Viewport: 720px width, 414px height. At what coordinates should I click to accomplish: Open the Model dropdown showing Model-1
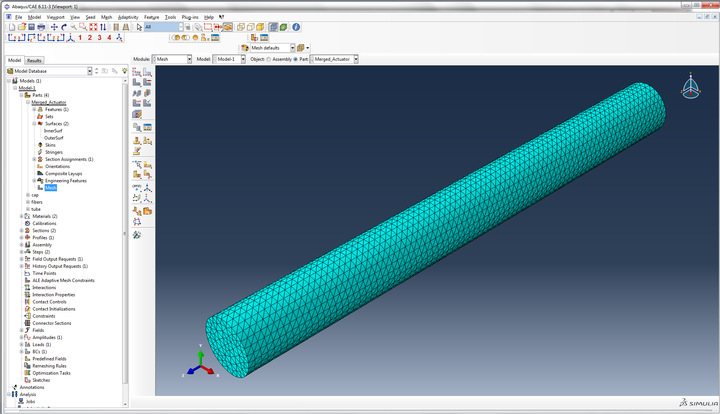point(230,59)
